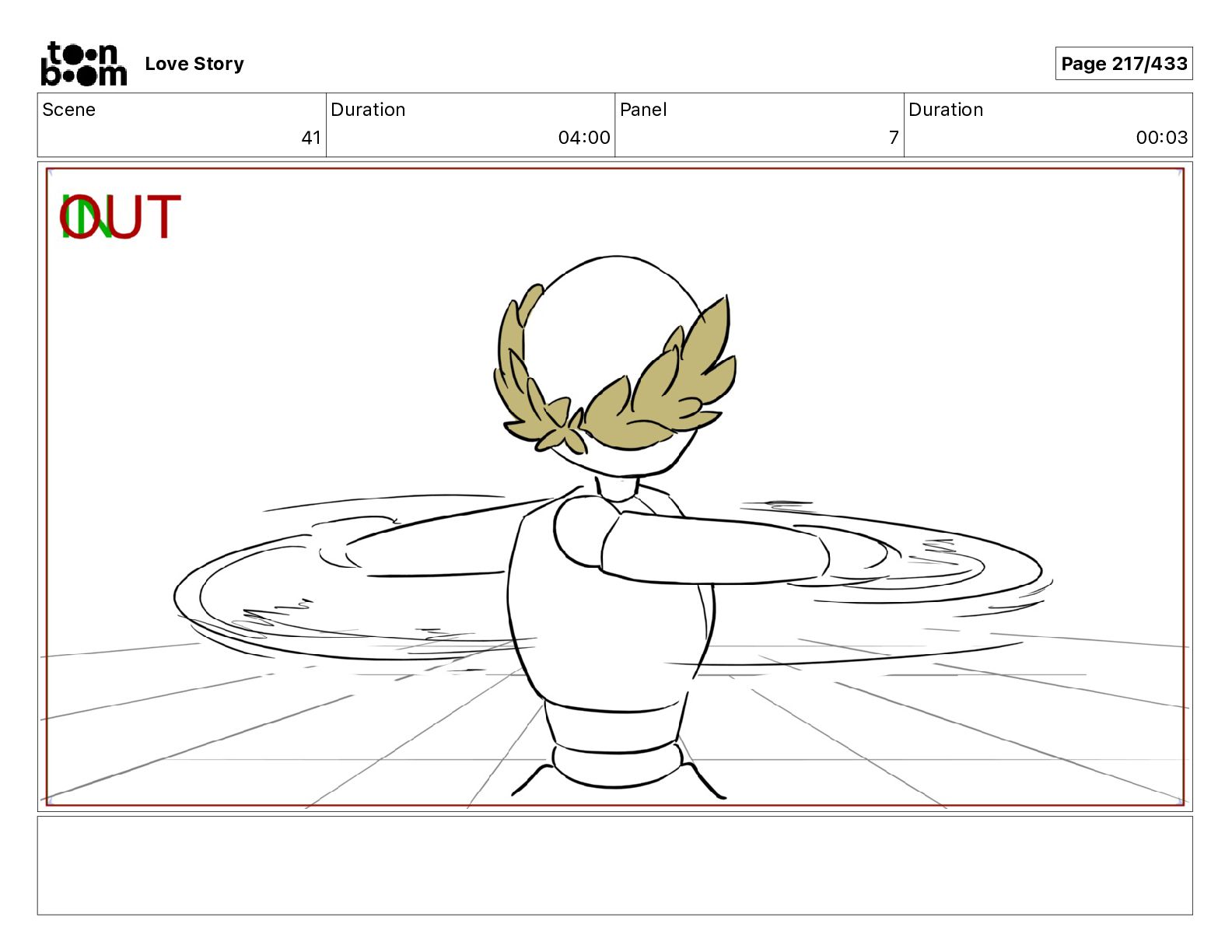The height and width of the screenshot is (952, 1232).
Task: Click the scene duration value 04:00
Action: pos(584,138)
